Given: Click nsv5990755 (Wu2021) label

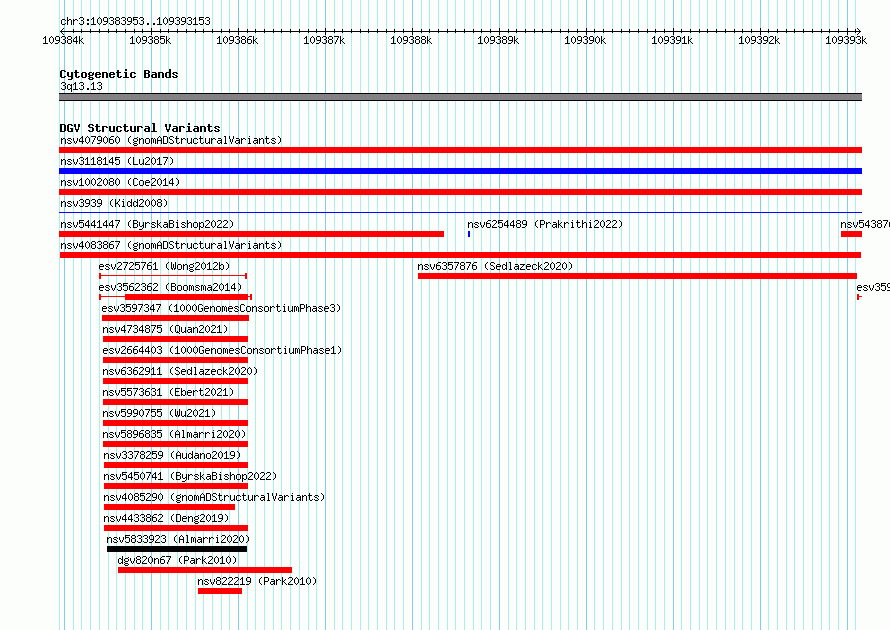Looking at the screenshot, I should [159, 413].
